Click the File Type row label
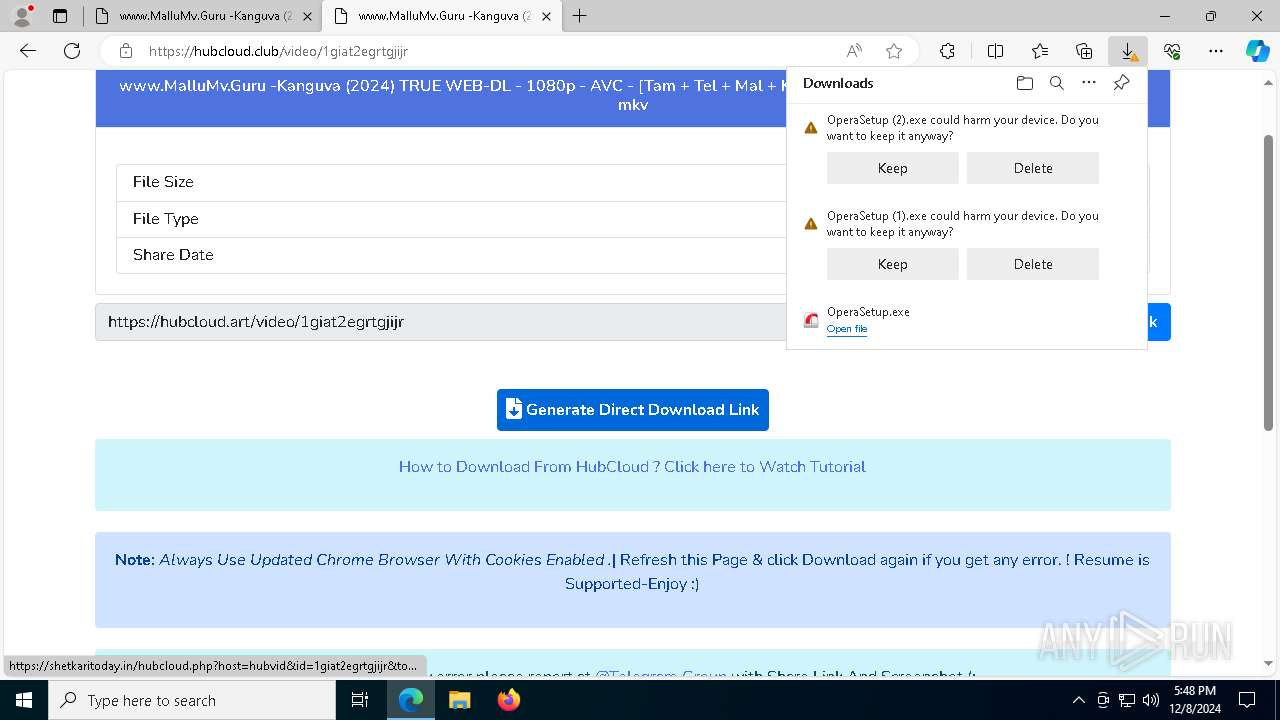1280x720 pixels. pos(166,219)
